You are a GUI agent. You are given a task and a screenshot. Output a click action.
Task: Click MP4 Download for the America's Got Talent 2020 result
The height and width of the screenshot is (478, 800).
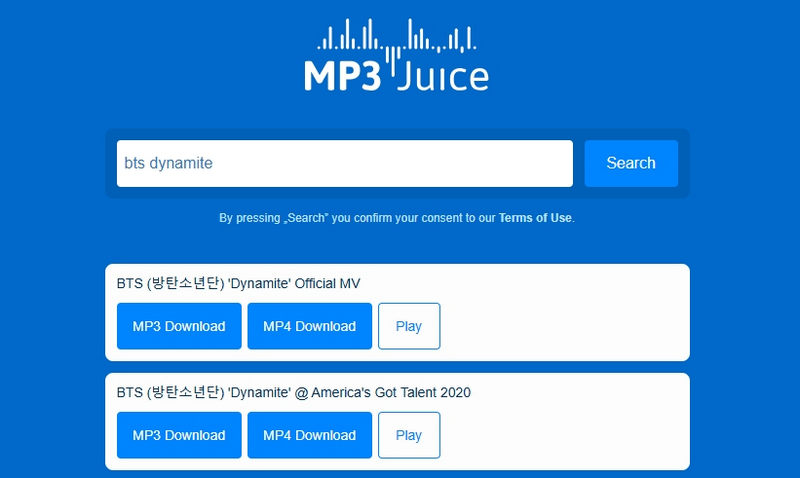(x=310, y=435)
